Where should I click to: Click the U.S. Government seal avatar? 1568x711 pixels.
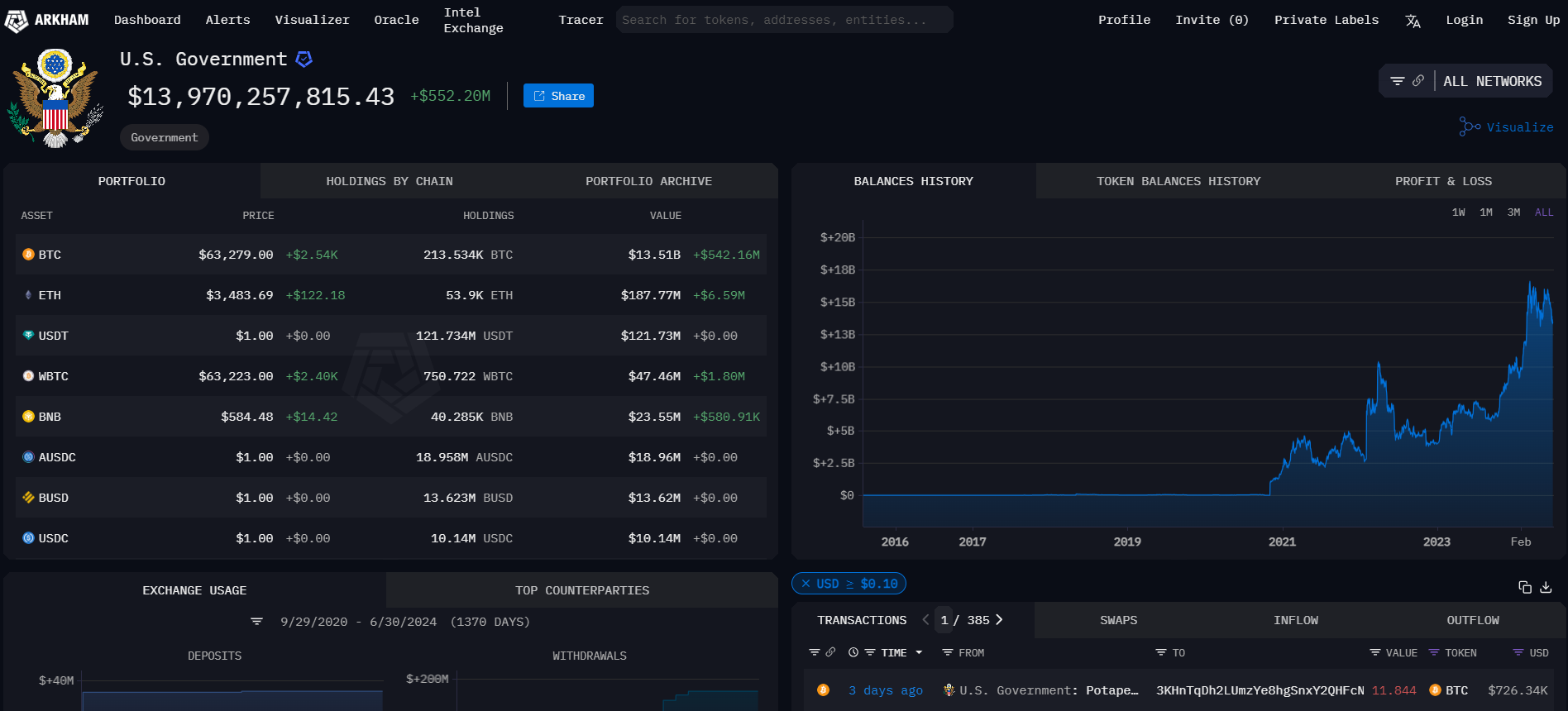point(55,98)
